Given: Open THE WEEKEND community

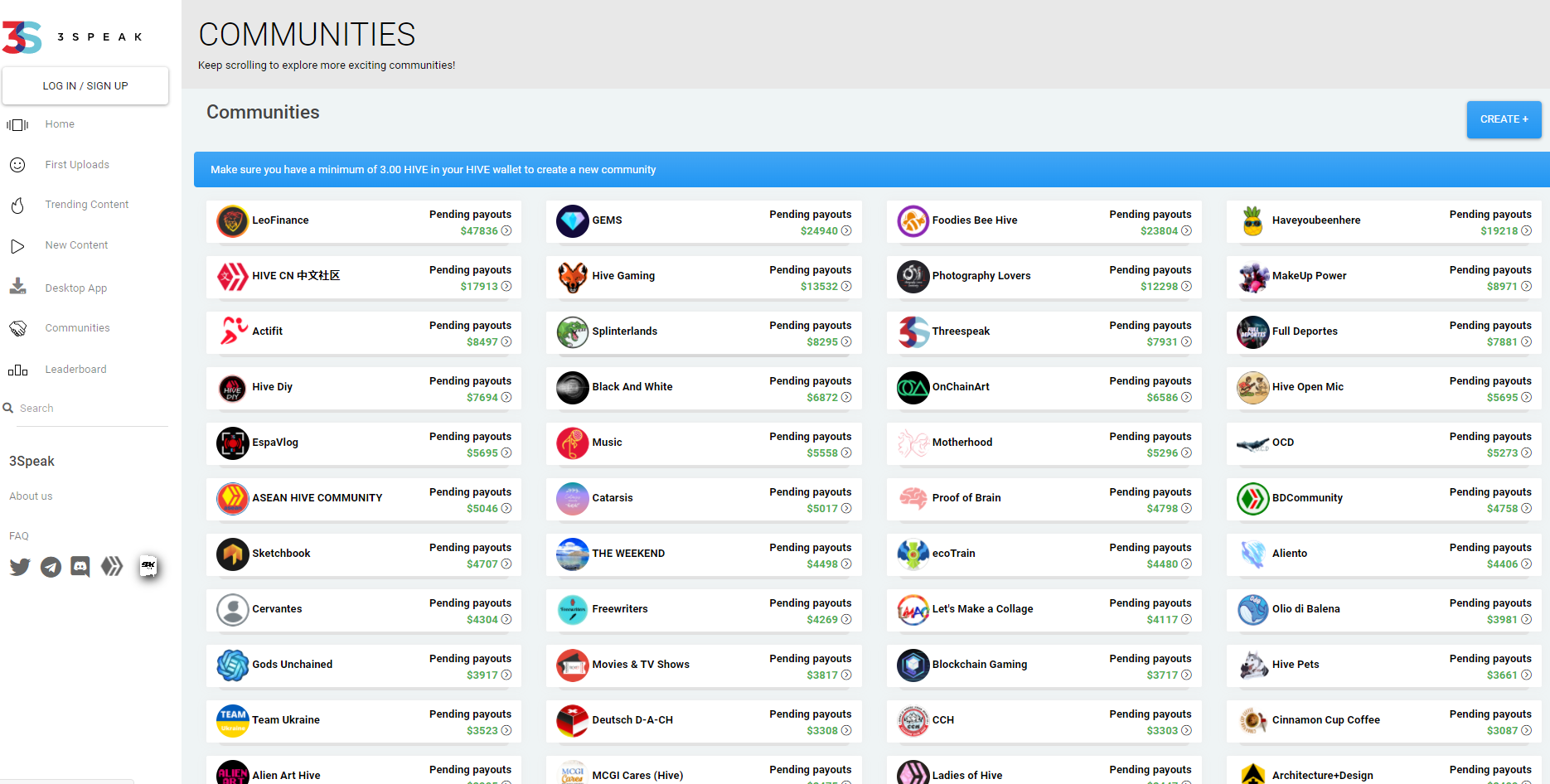Looking at the screenshot, I should coord(704,554).
